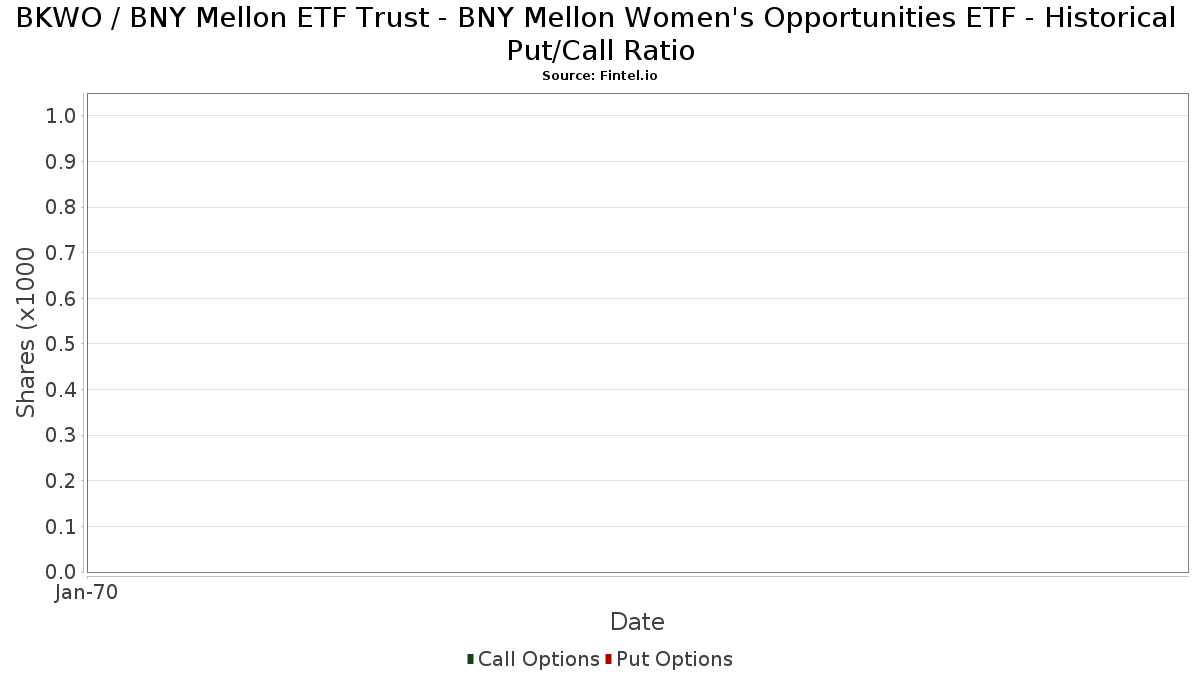Click the Jan-70 x-axis tick label
Viewport: 1200px width, 675px height.
[87, 593]
